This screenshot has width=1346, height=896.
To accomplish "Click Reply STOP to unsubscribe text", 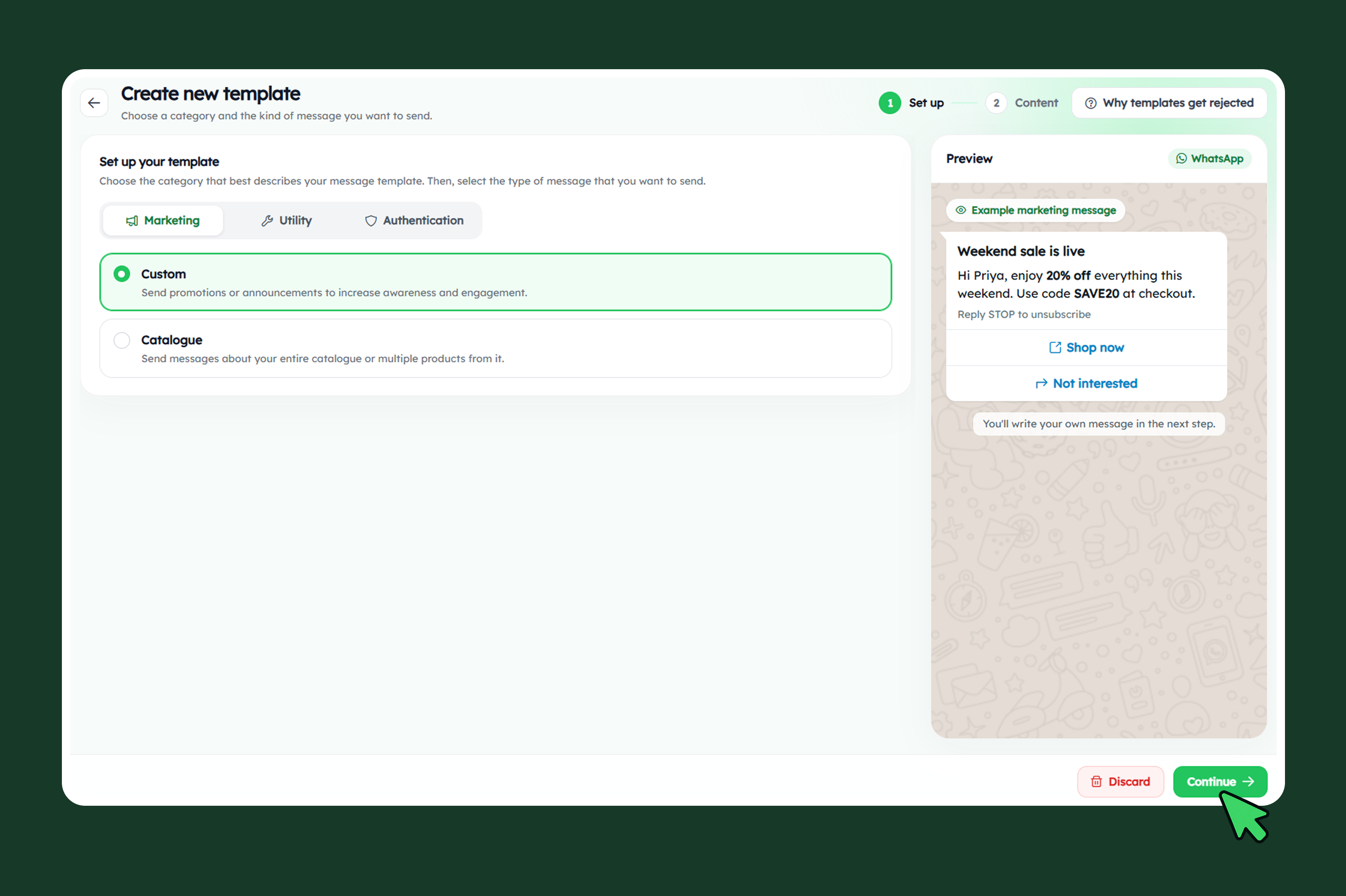I will coord(1024,314).
